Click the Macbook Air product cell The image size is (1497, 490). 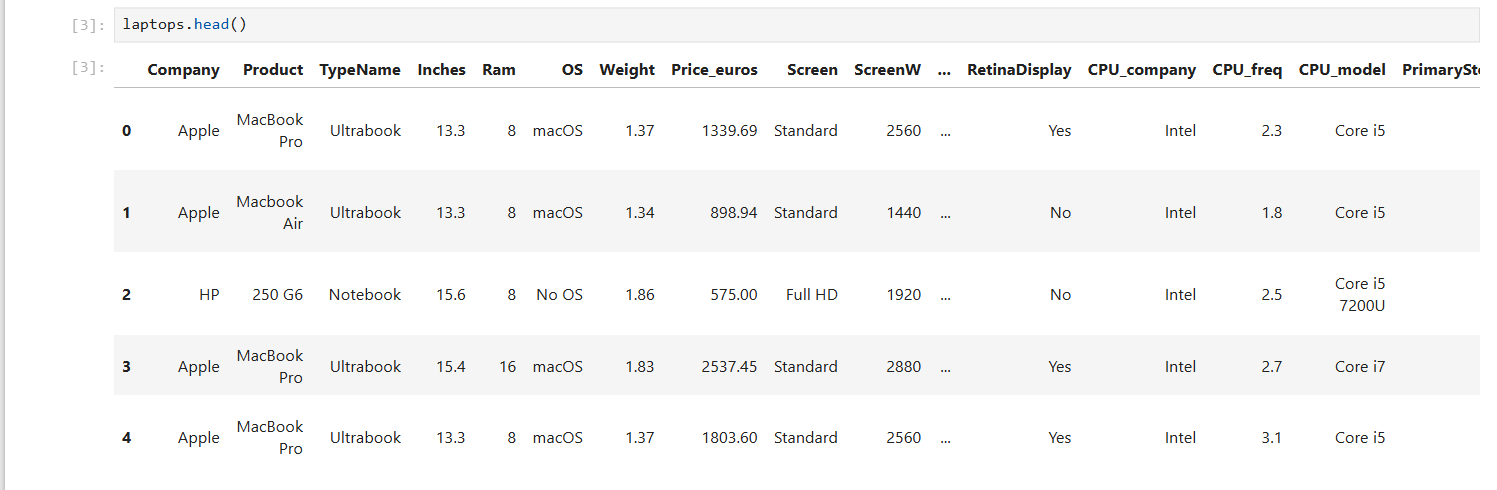(270, 213)
